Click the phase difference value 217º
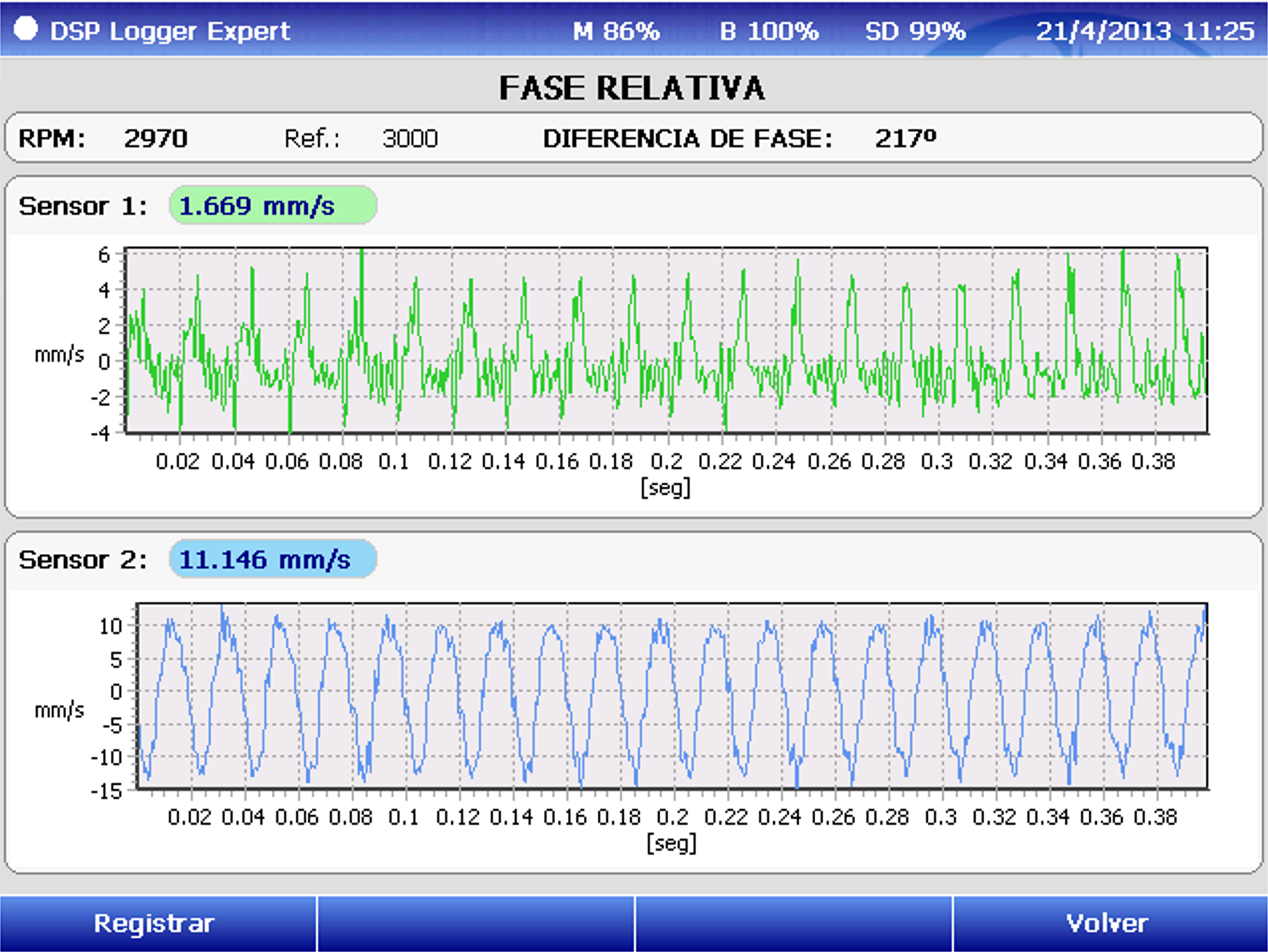The width and height of the screenshot is (1268, 952). point(906,138)
